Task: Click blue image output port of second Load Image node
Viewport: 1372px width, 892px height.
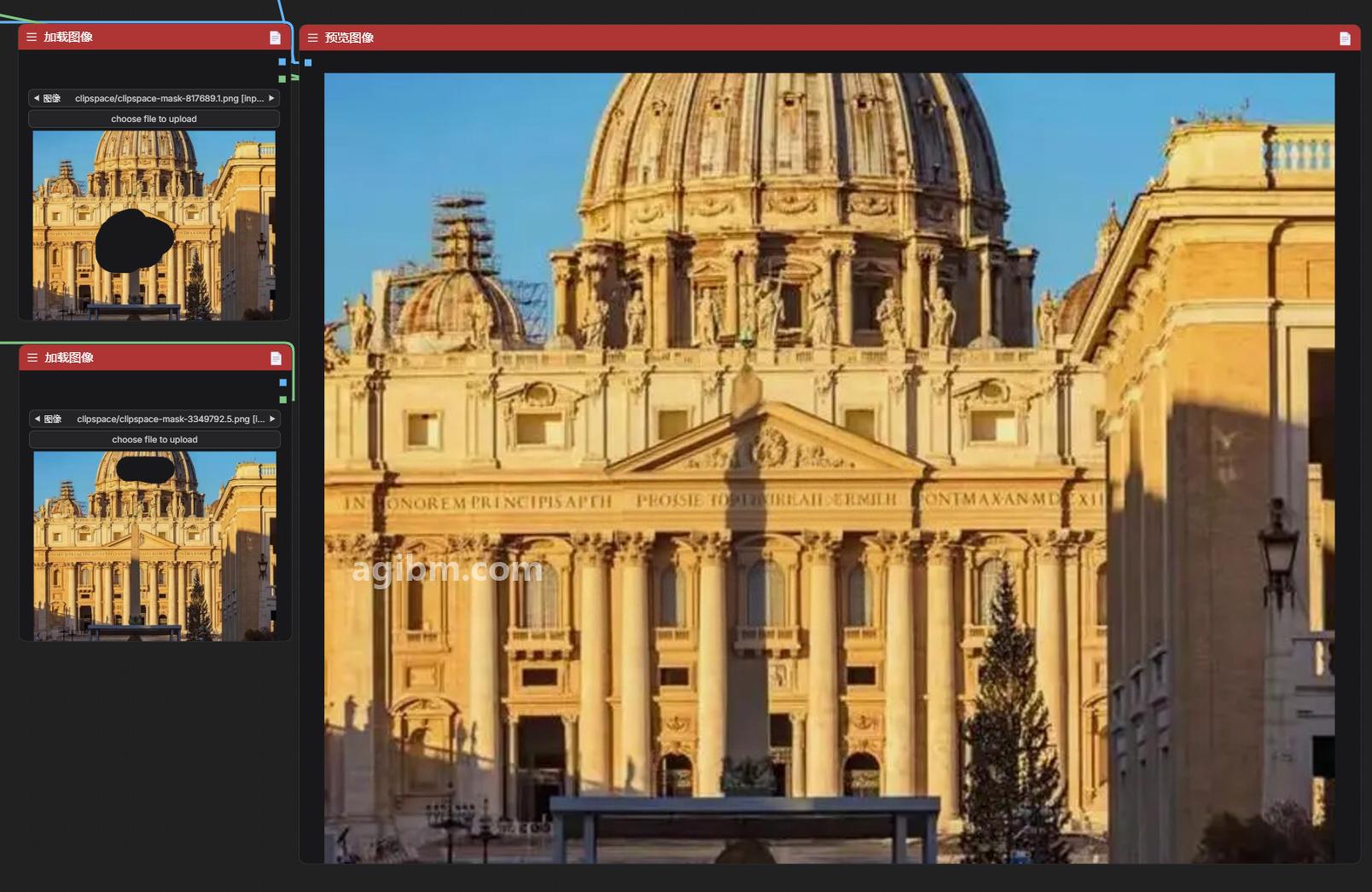Action: pos(283,382)
